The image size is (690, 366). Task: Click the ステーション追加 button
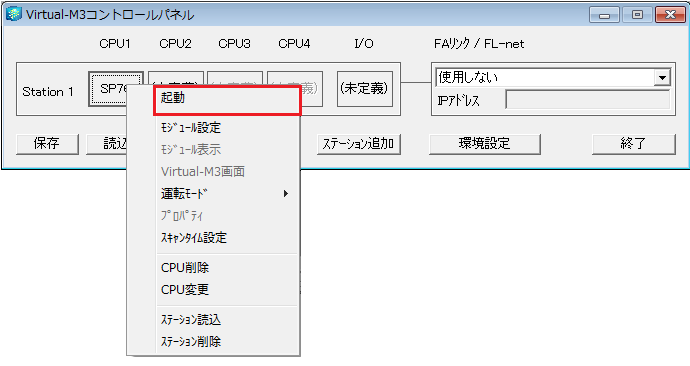(x=359, y=144)
